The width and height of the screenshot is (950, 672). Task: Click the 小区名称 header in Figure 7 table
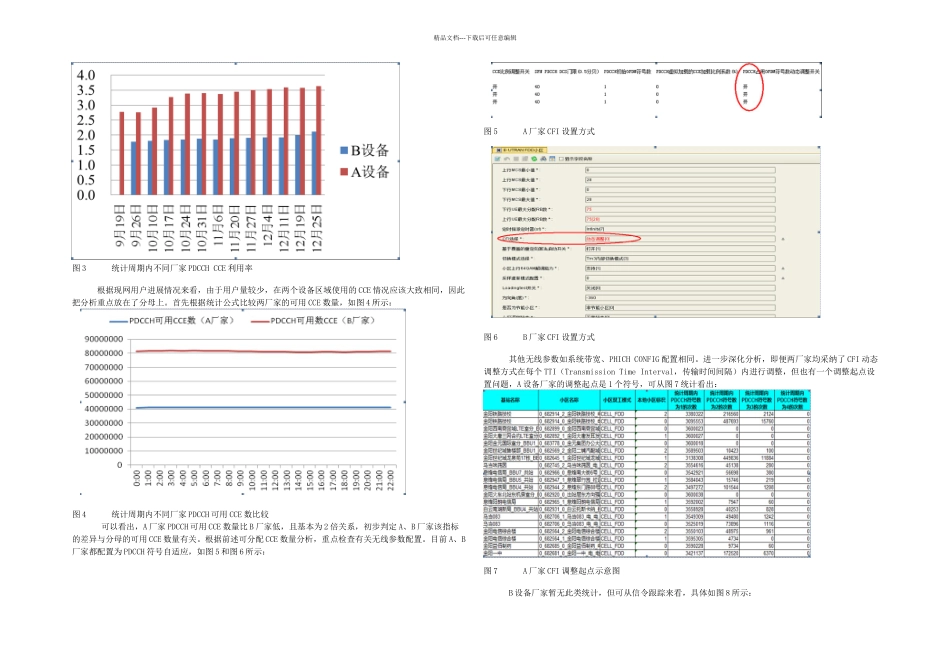[x=569, y=400]
